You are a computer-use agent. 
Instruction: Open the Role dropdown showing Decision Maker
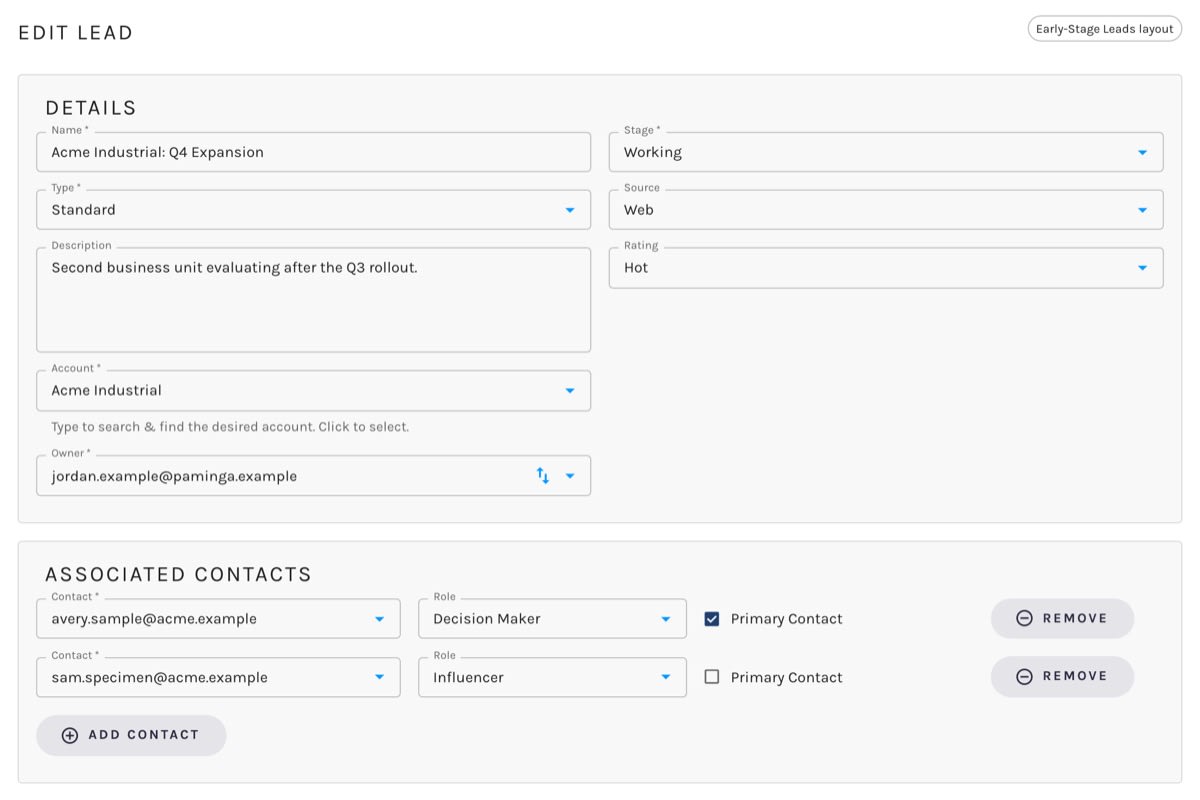[552, 619]
